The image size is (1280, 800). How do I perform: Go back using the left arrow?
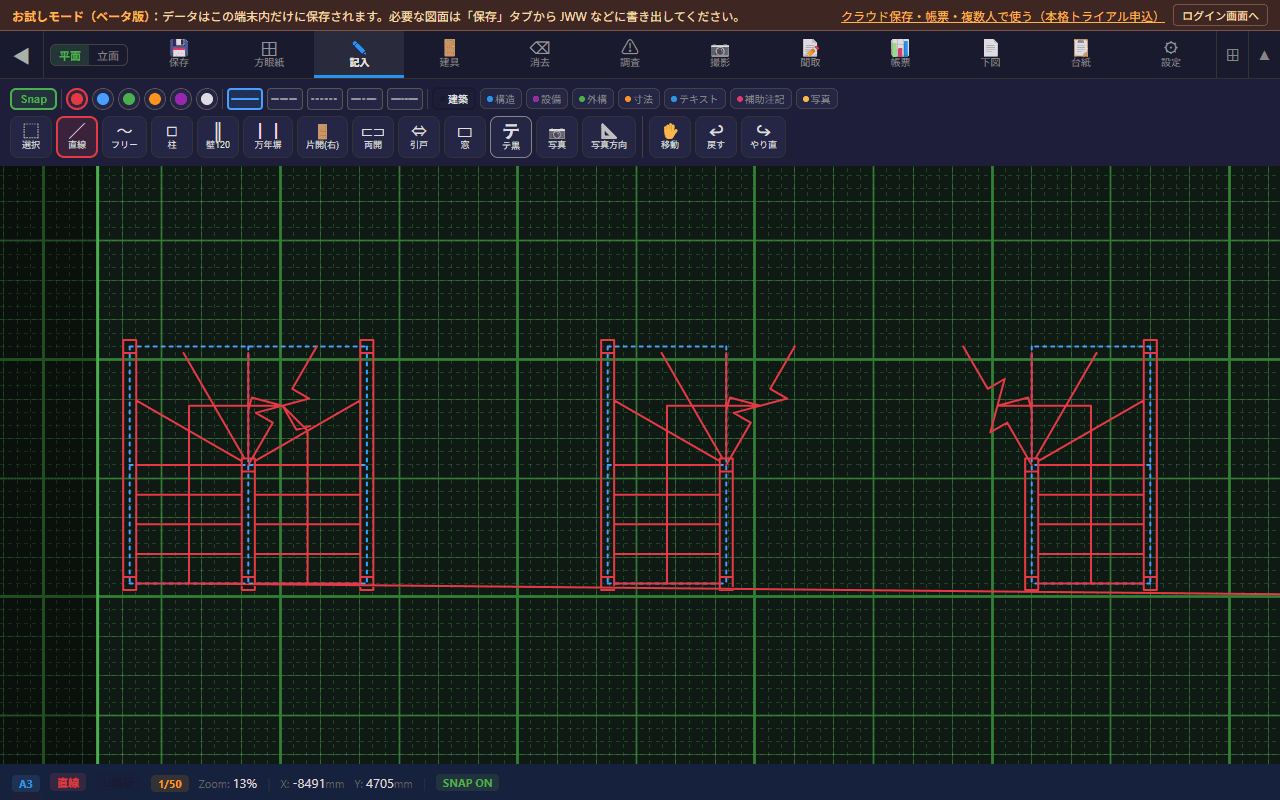[x=21, y=55]
